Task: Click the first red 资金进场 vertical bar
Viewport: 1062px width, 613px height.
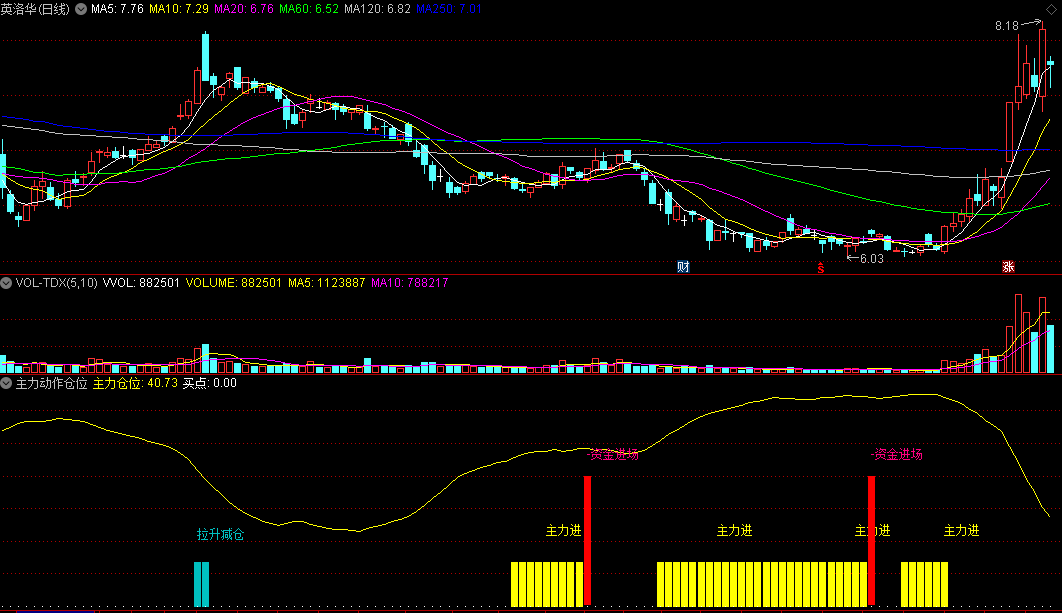Action: (587, 541)
